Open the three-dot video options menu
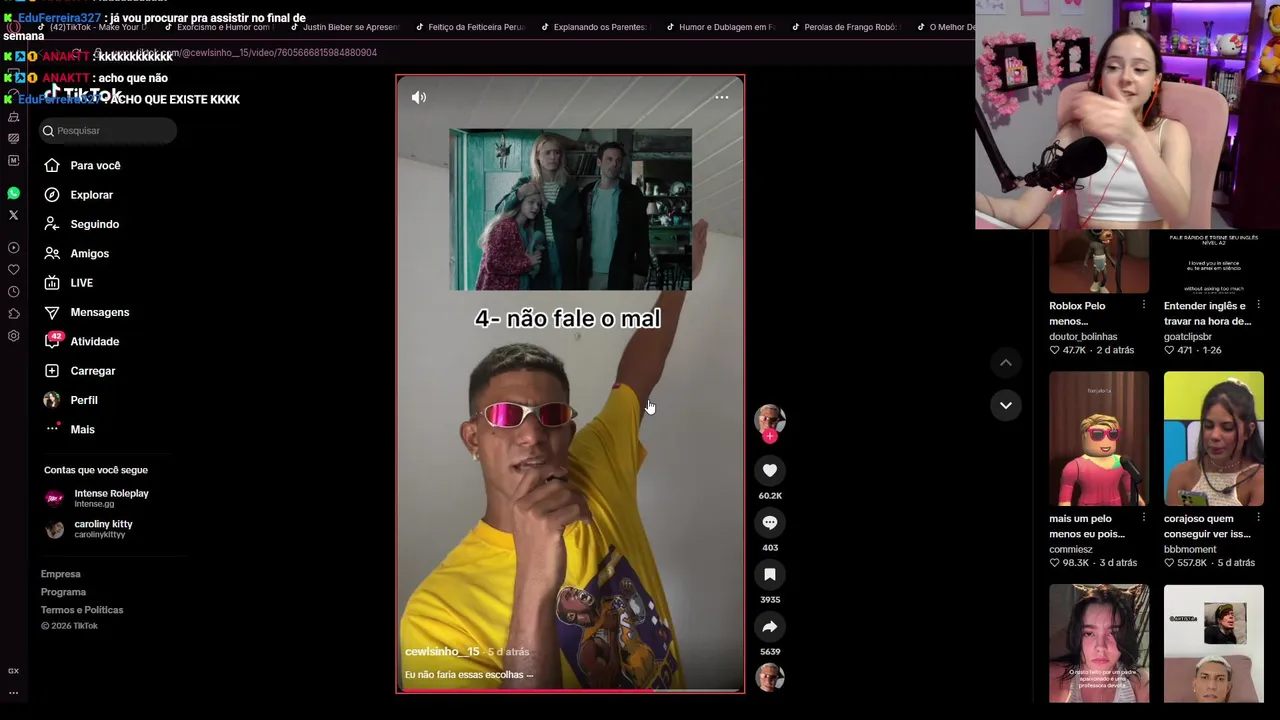 (x=722, y=97)
